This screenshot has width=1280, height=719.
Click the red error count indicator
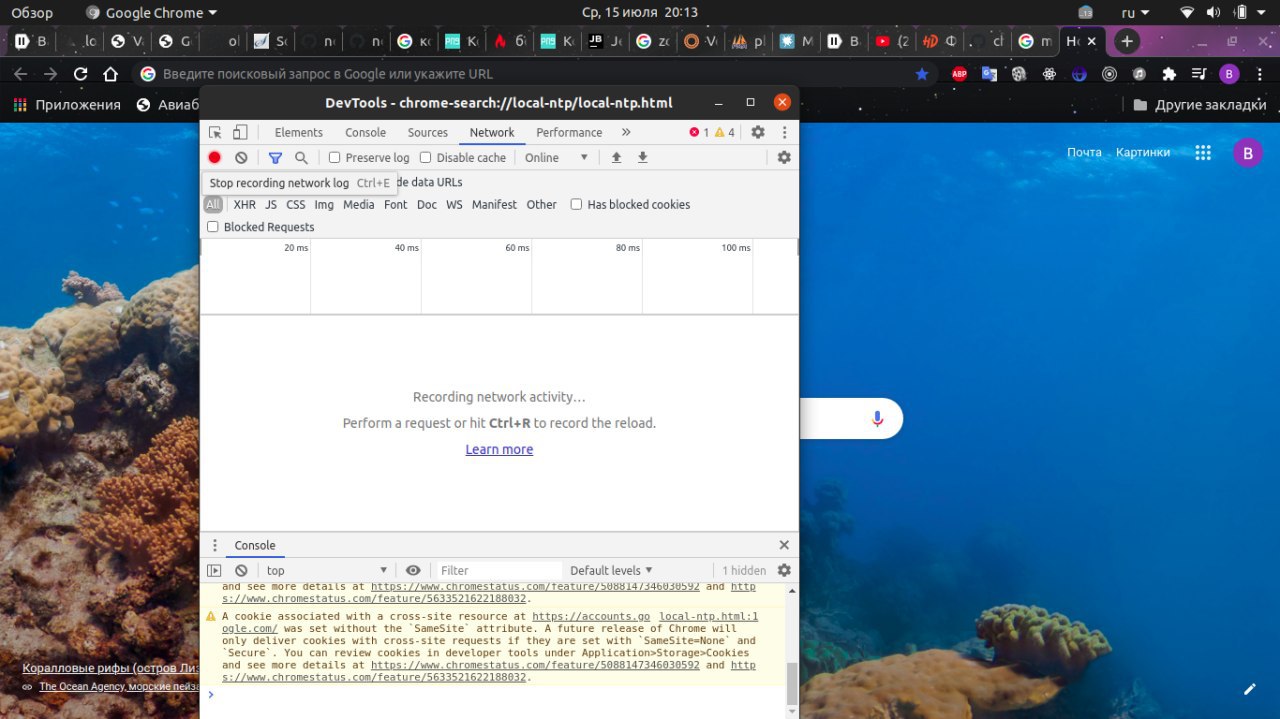699,132
